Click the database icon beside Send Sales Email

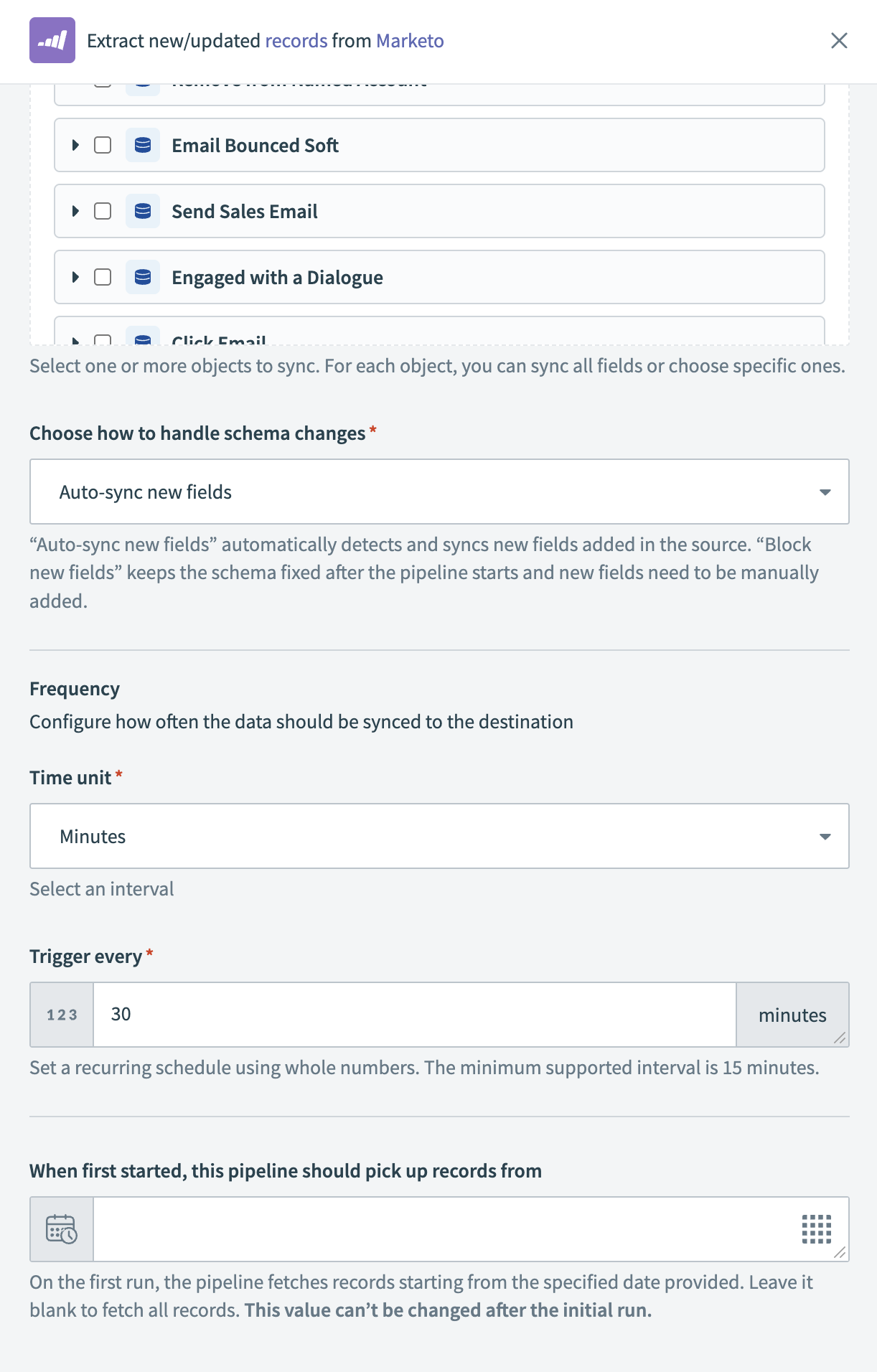pyautogui.click(x=143, y=211)
